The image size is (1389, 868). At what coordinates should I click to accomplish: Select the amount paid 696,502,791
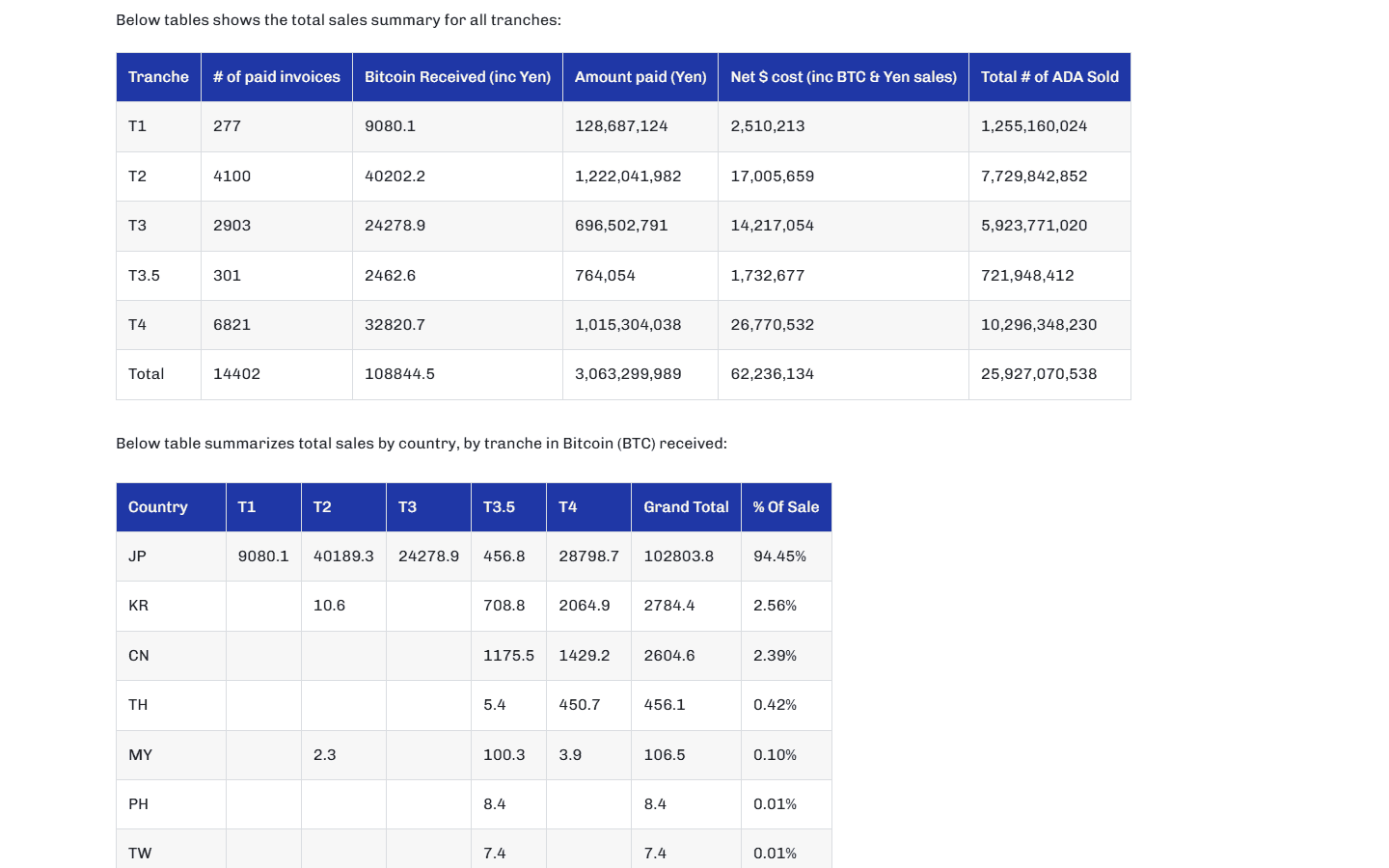click(x=621, y=226)
